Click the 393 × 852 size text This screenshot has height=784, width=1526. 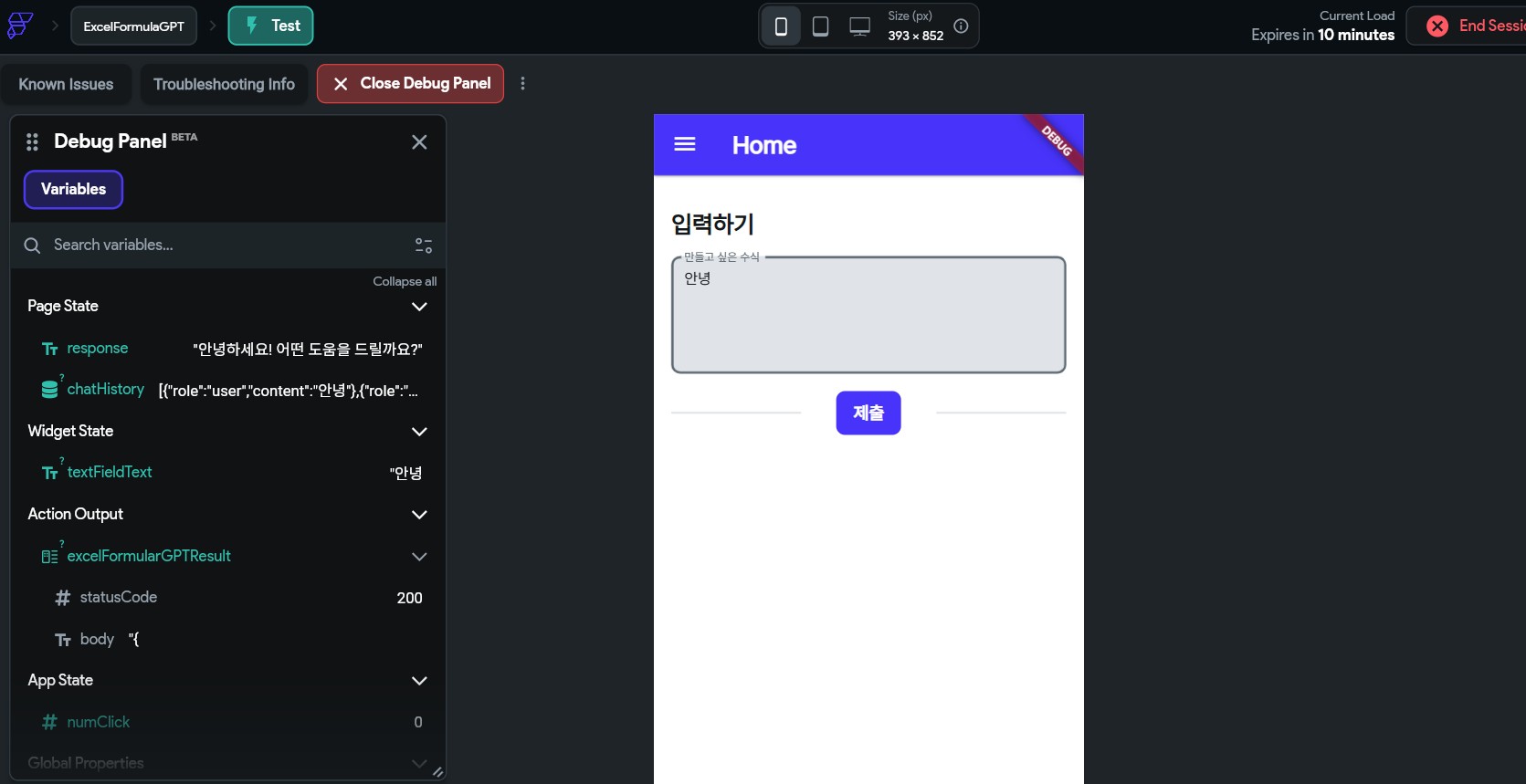pos(916,36)
